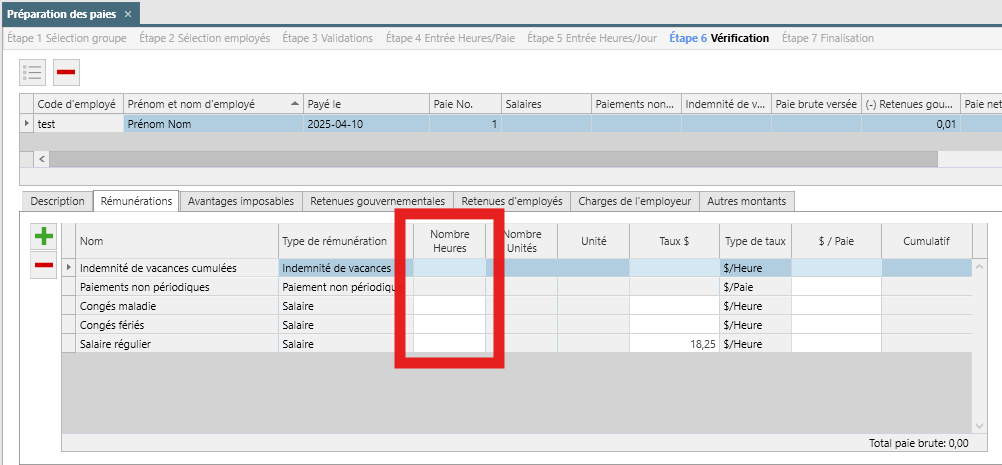The image size is (1002, 465).
Task: Click the 0,01 retenues cell
Action: click(x=911, y=123)
